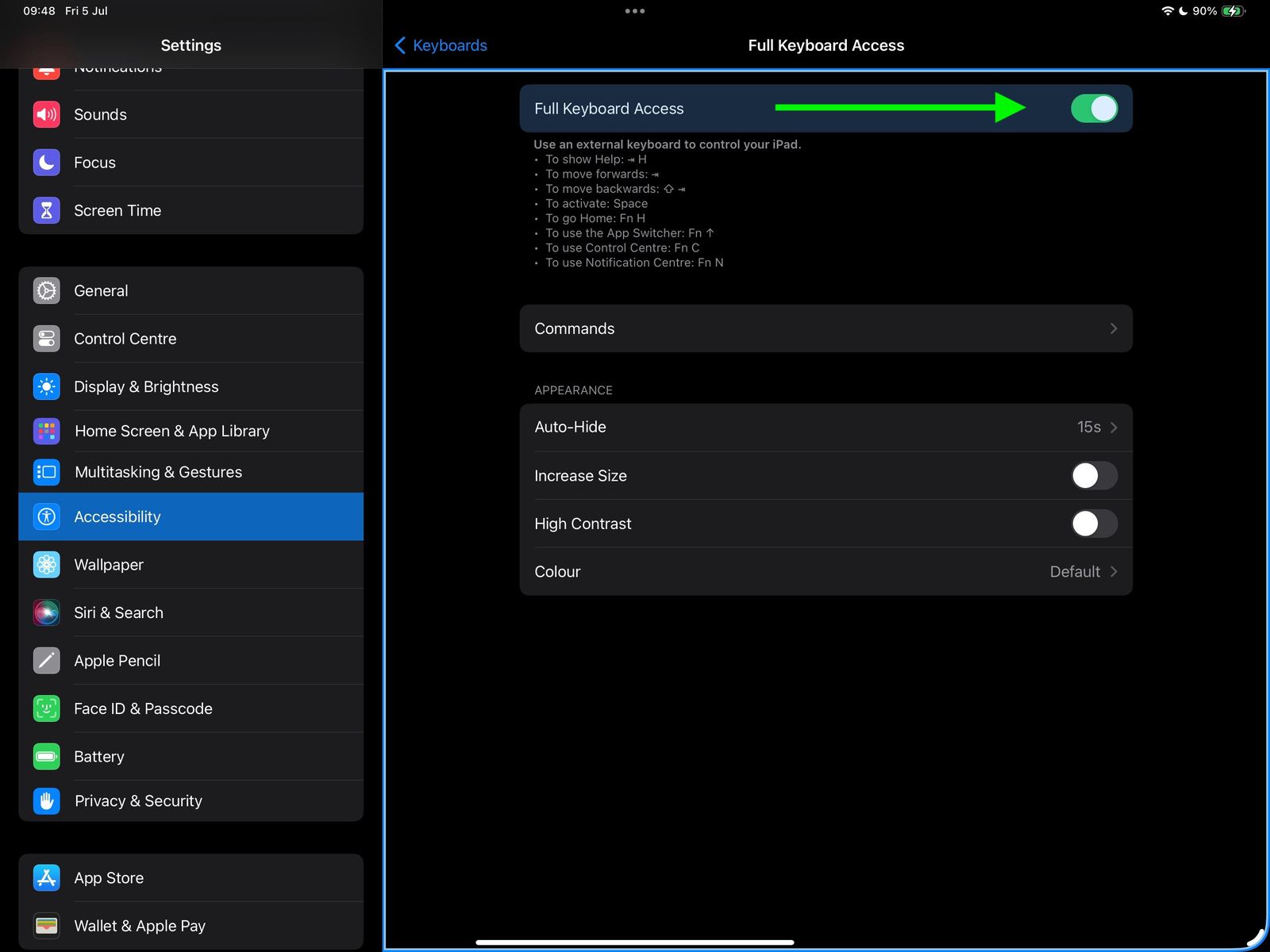Disable Full Keyboard Access

[x=1095, y=109]
